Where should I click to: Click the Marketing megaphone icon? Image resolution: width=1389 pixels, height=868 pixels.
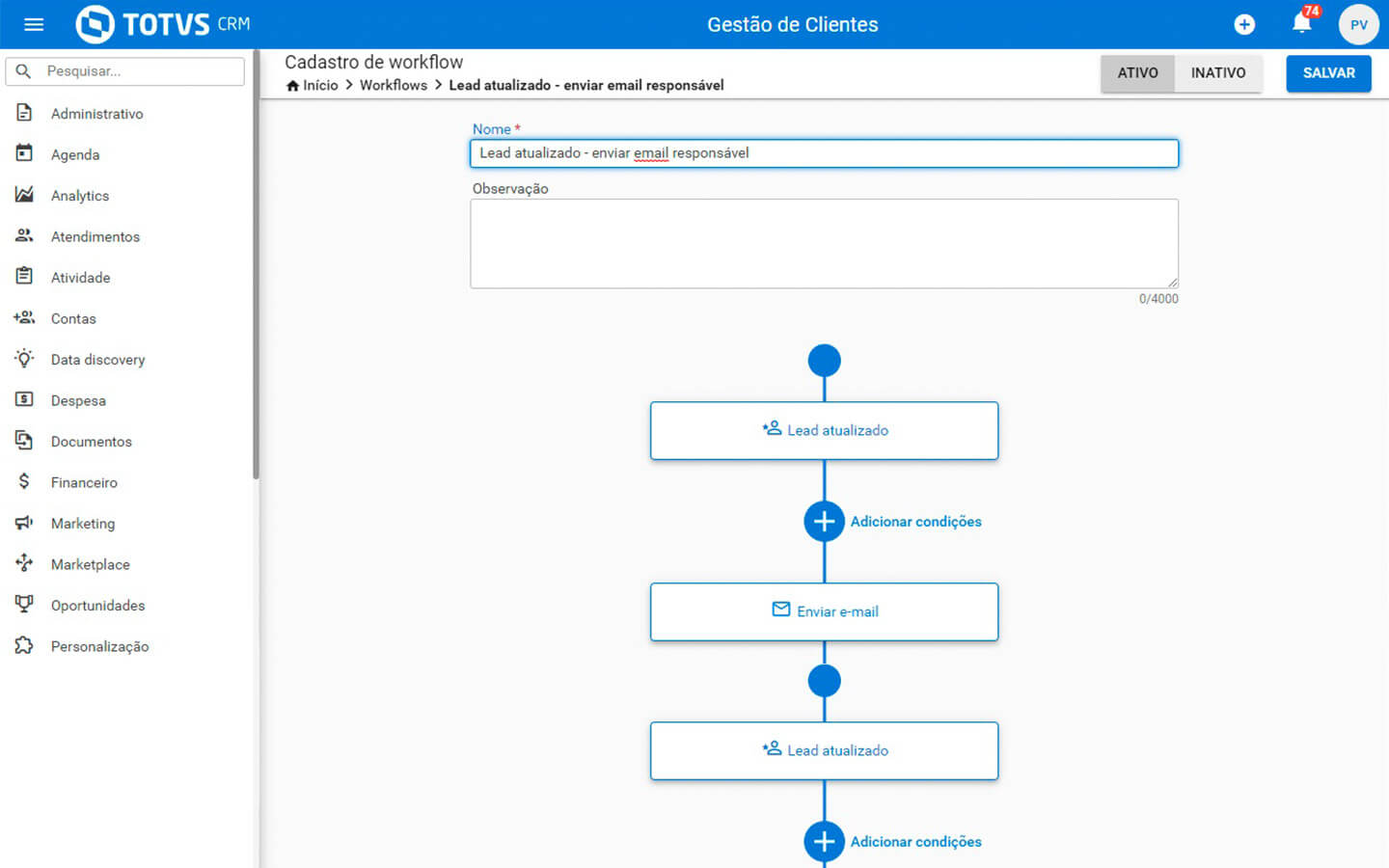click(x=24, y=523)
